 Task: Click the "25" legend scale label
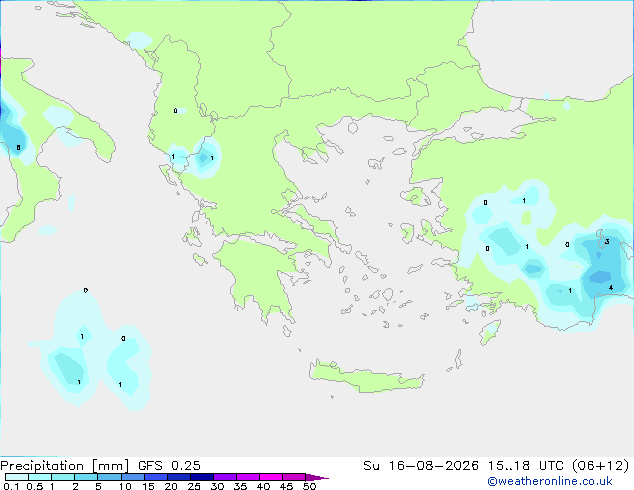tap(194, 486)
